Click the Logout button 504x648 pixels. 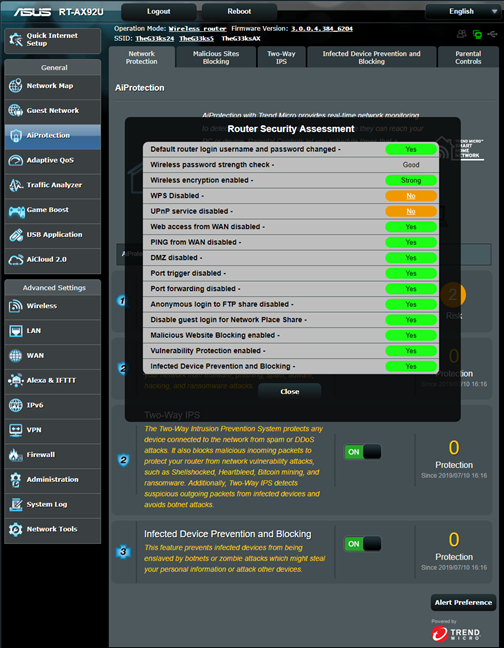[x=159, y=12]
